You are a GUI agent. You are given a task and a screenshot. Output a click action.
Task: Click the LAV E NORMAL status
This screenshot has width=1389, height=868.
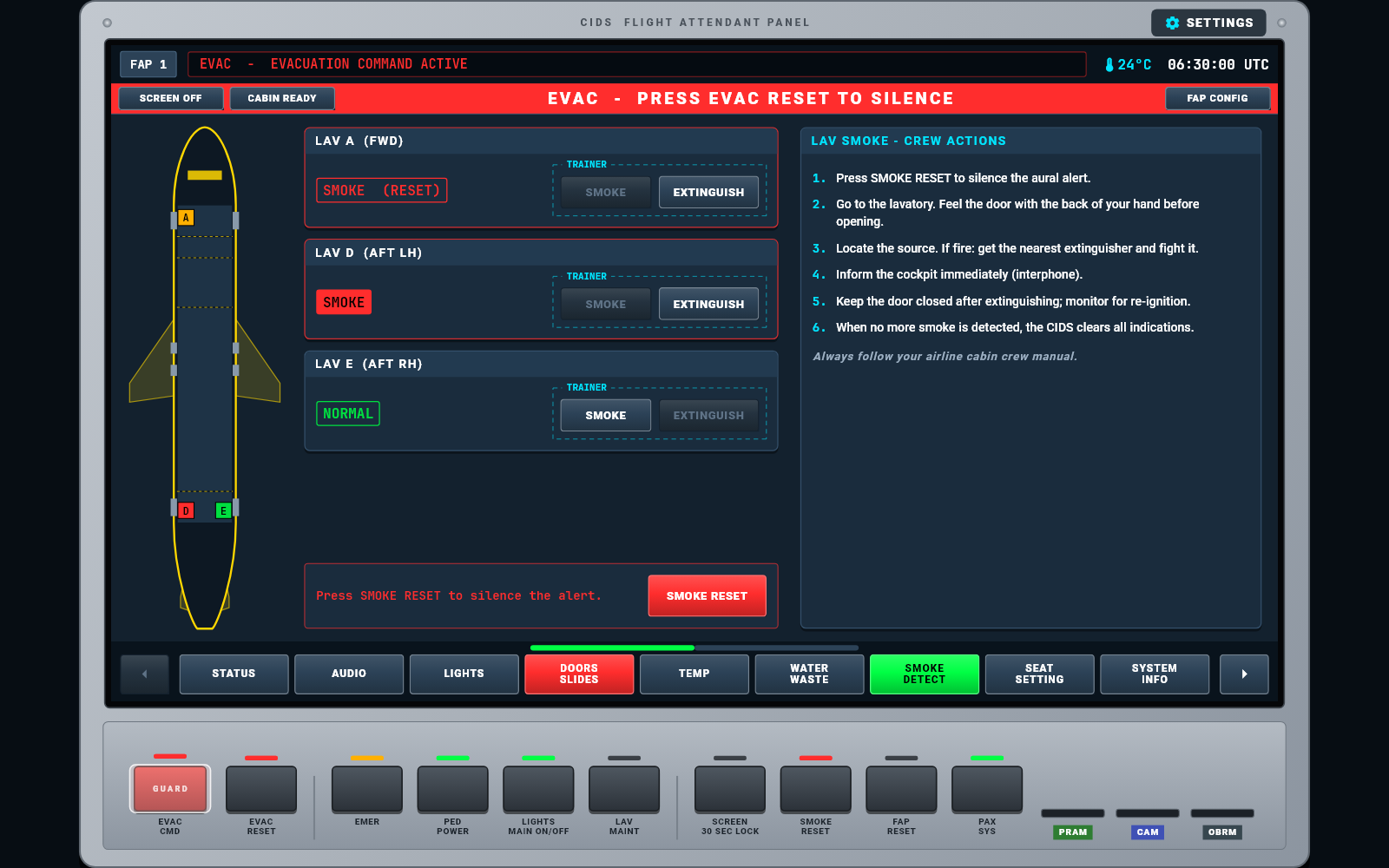coord(348,413)
